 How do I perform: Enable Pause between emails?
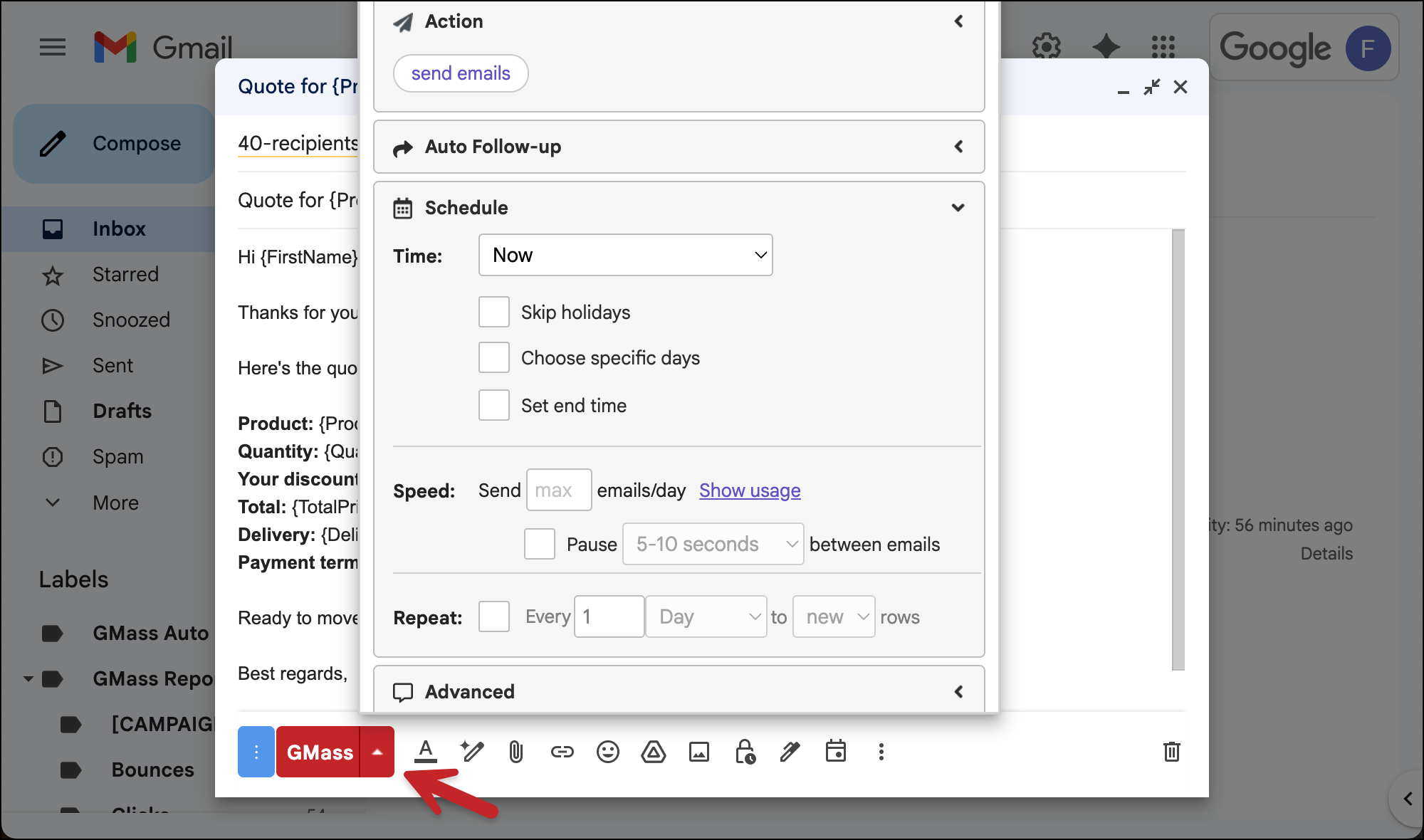coord(539,544)
